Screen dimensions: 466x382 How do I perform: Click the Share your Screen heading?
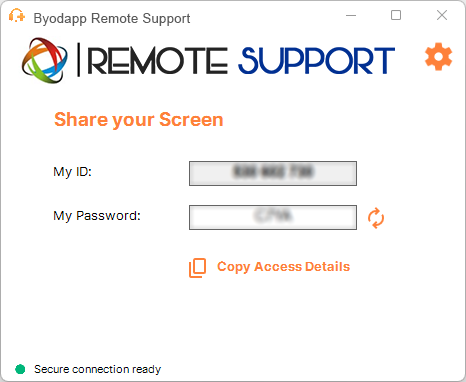[139, 120]
